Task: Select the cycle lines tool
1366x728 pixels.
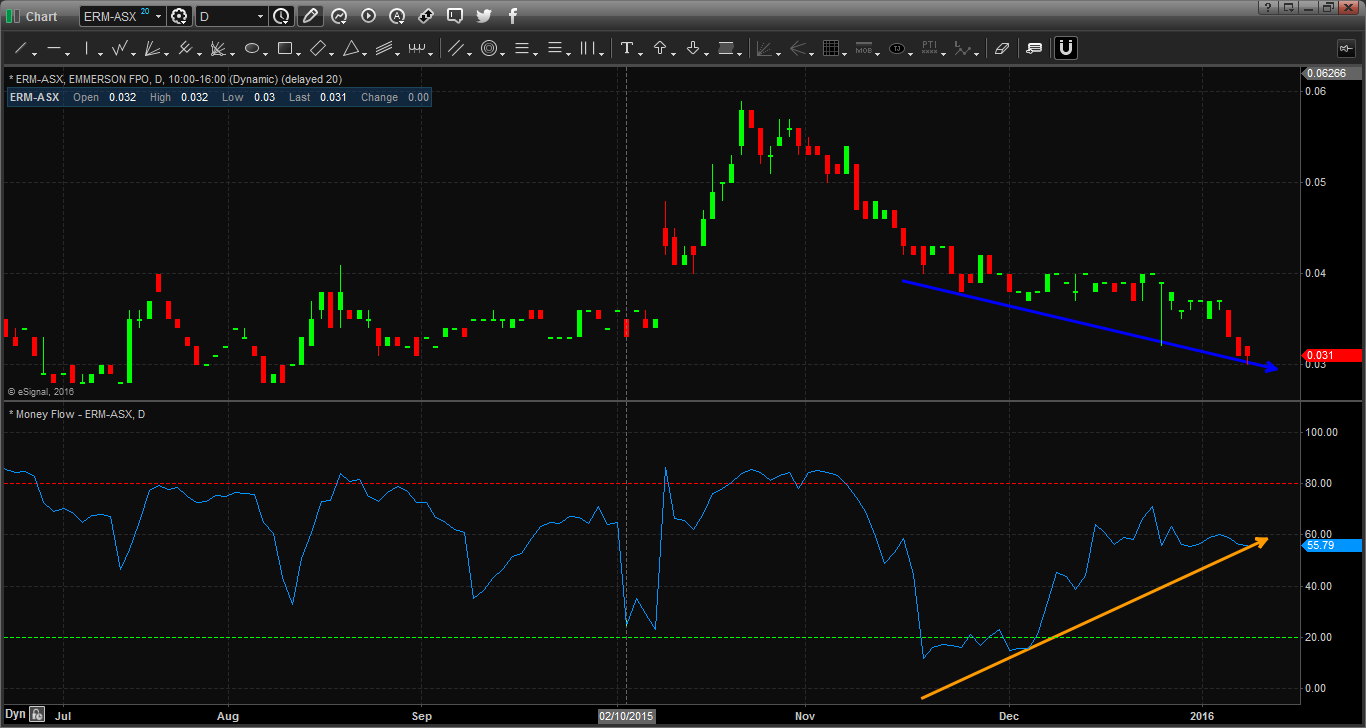Action: click(417, 47)
